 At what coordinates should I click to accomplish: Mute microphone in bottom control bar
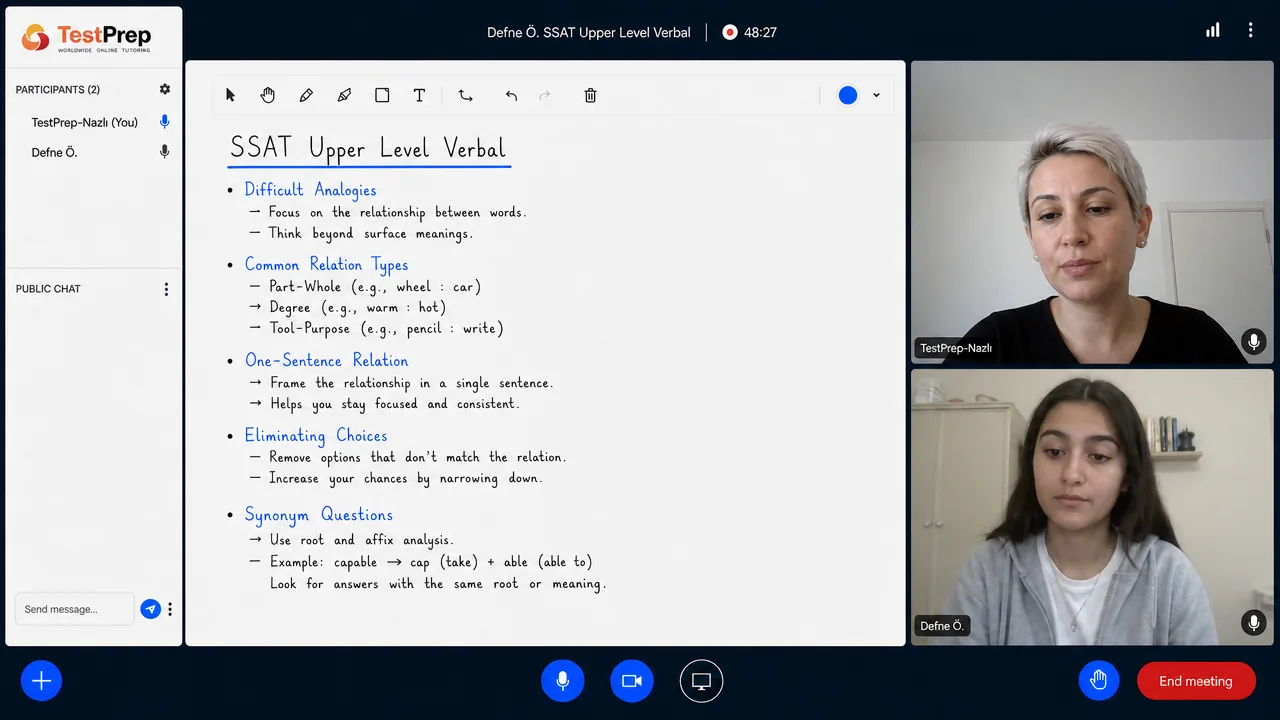click(562, 681)
